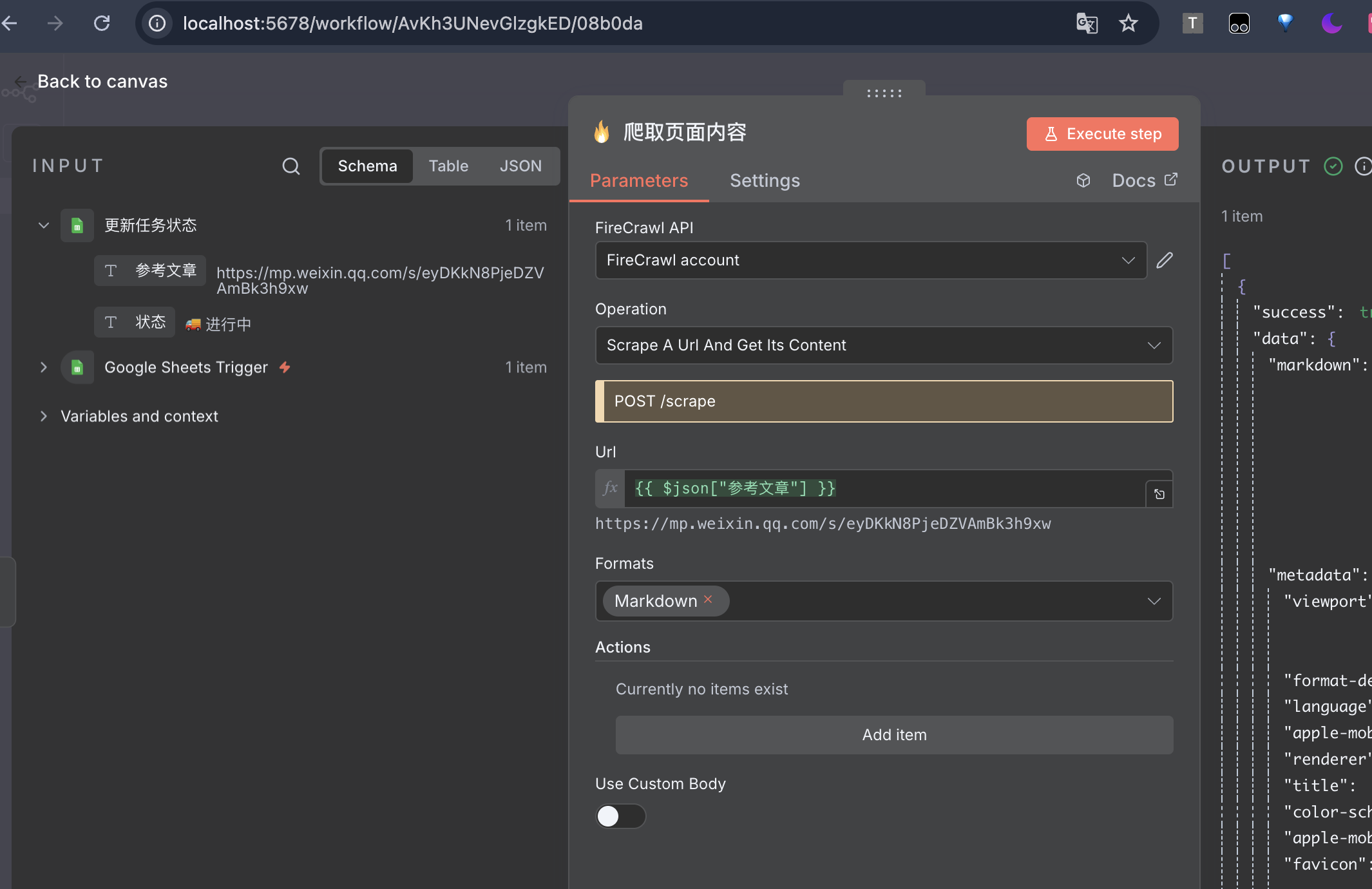Expand the Google Sheets Trigger node
This screenshot has height=889, width=1372.
point(44,367)
